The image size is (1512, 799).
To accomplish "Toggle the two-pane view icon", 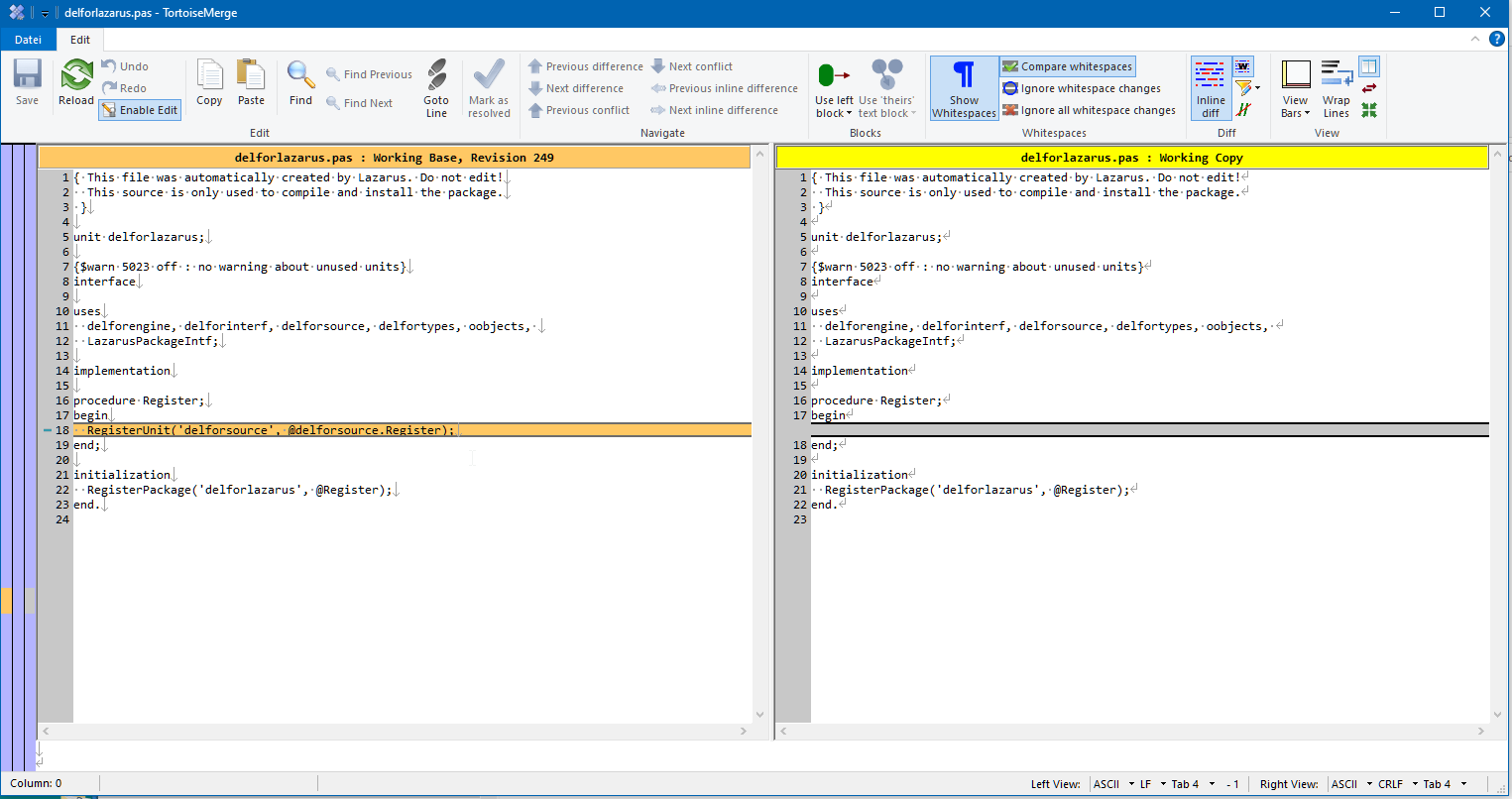I will click(1369, 66).
